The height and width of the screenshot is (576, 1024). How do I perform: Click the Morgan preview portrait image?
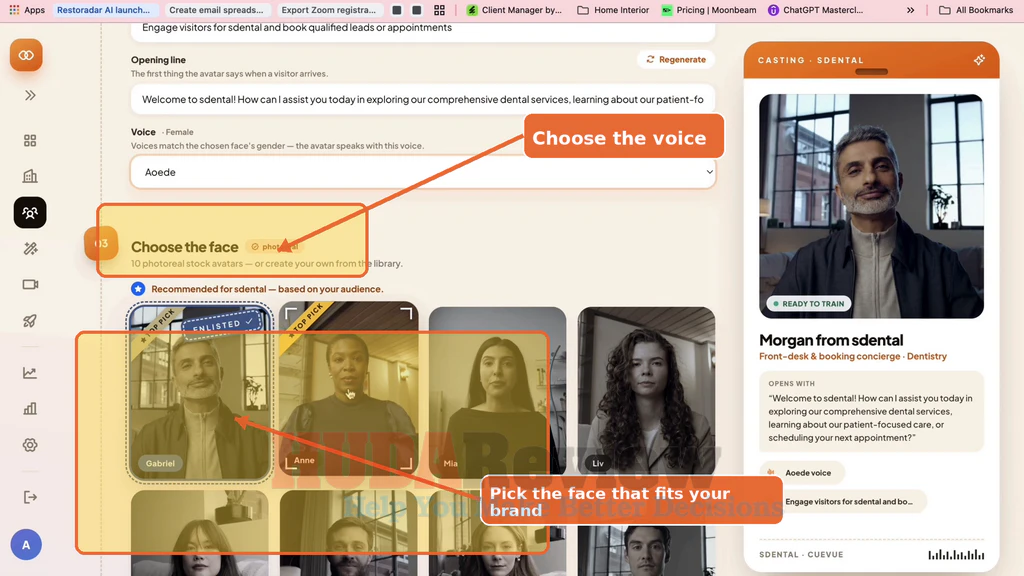point(871,206)
